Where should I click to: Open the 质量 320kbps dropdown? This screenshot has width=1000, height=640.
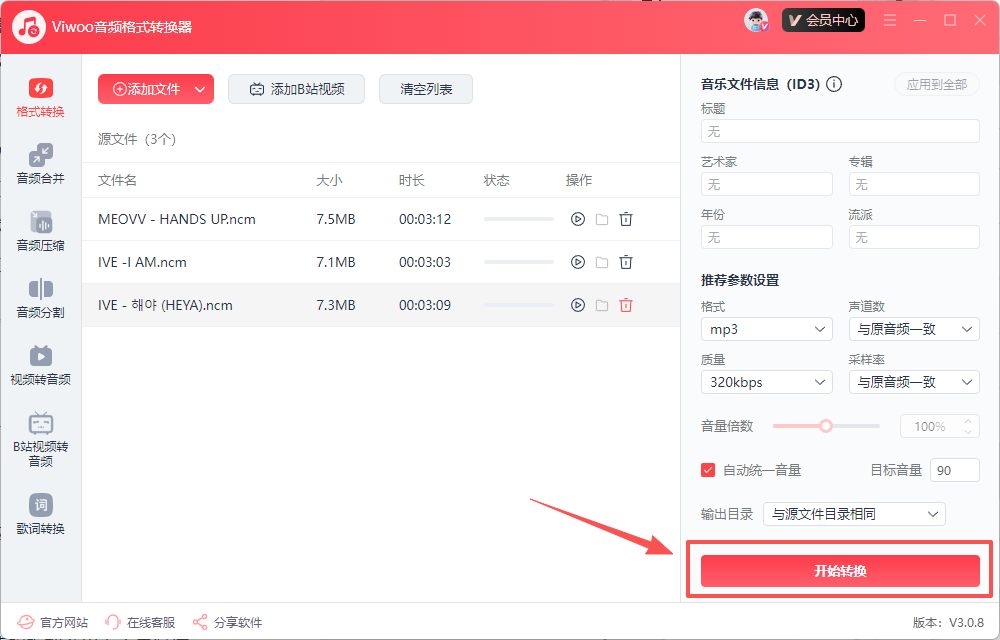pyautogui.click(x=766, y=382)
